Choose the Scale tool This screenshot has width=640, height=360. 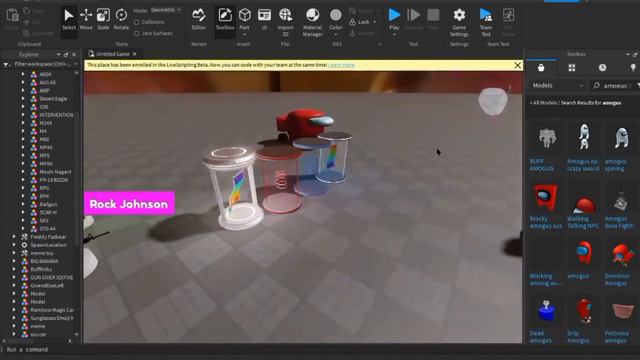103,20
